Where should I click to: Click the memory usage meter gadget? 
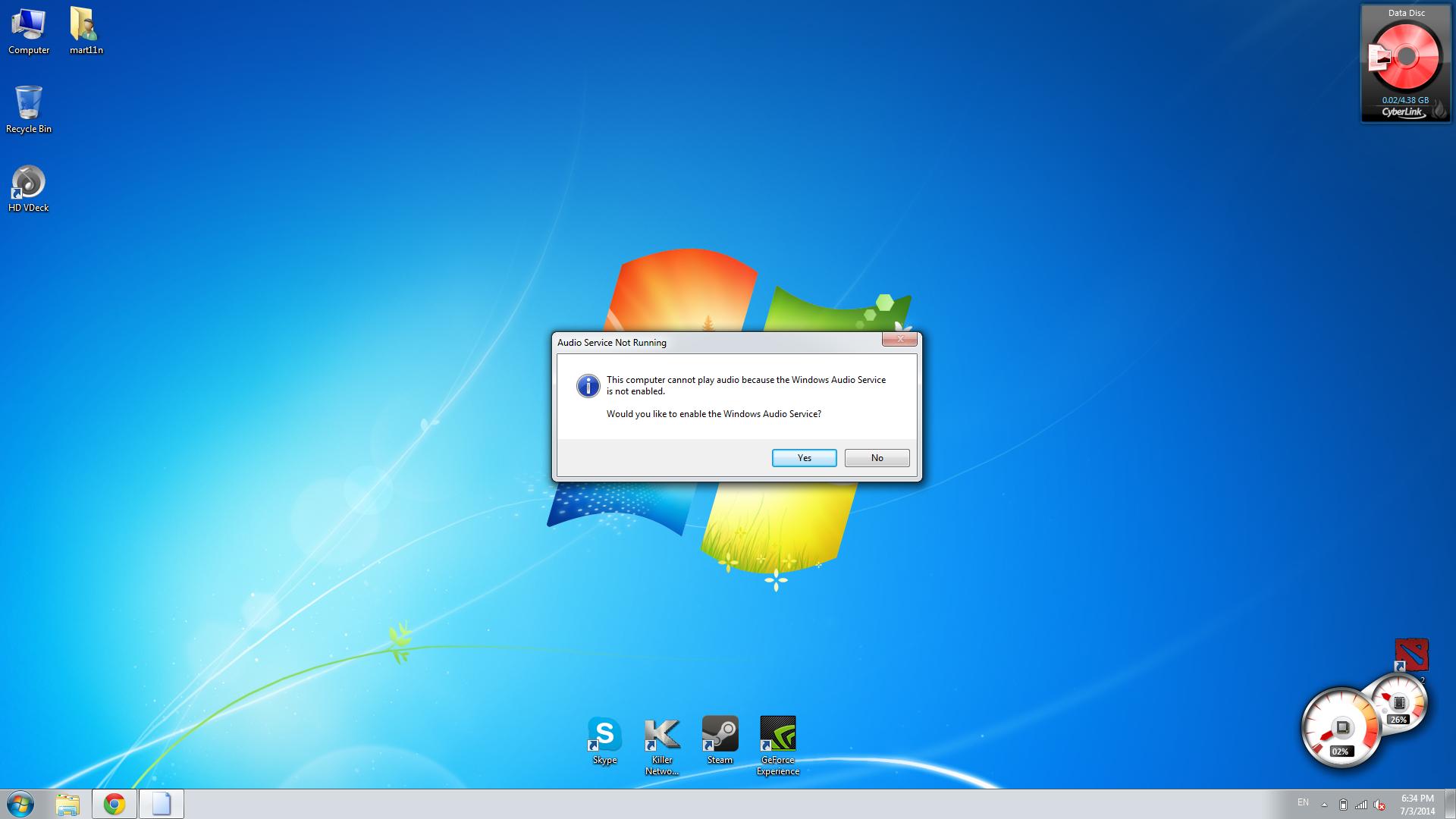(x=1400, y=704)
